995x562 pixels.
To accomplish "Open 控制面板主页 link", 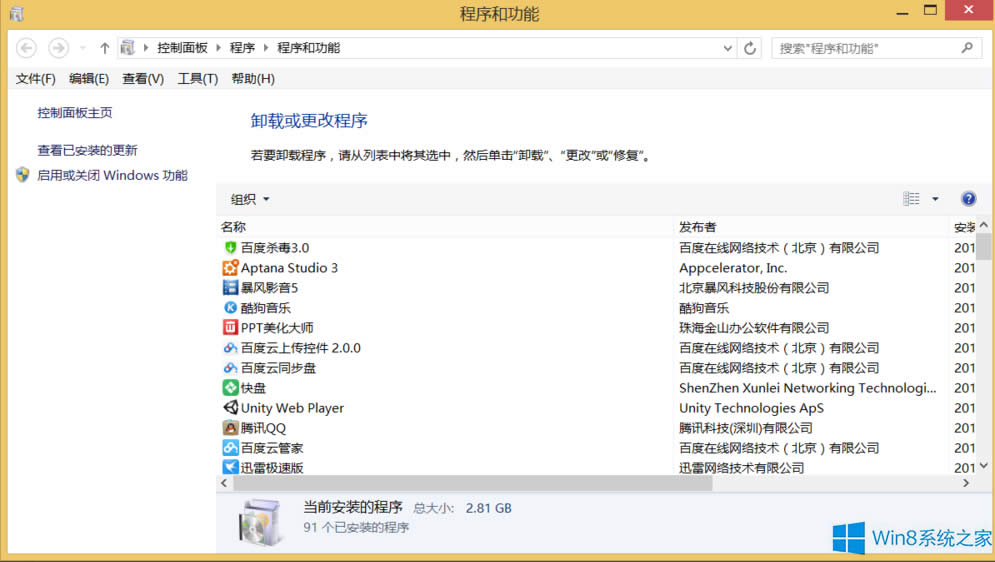I will [x=75, y=113].
